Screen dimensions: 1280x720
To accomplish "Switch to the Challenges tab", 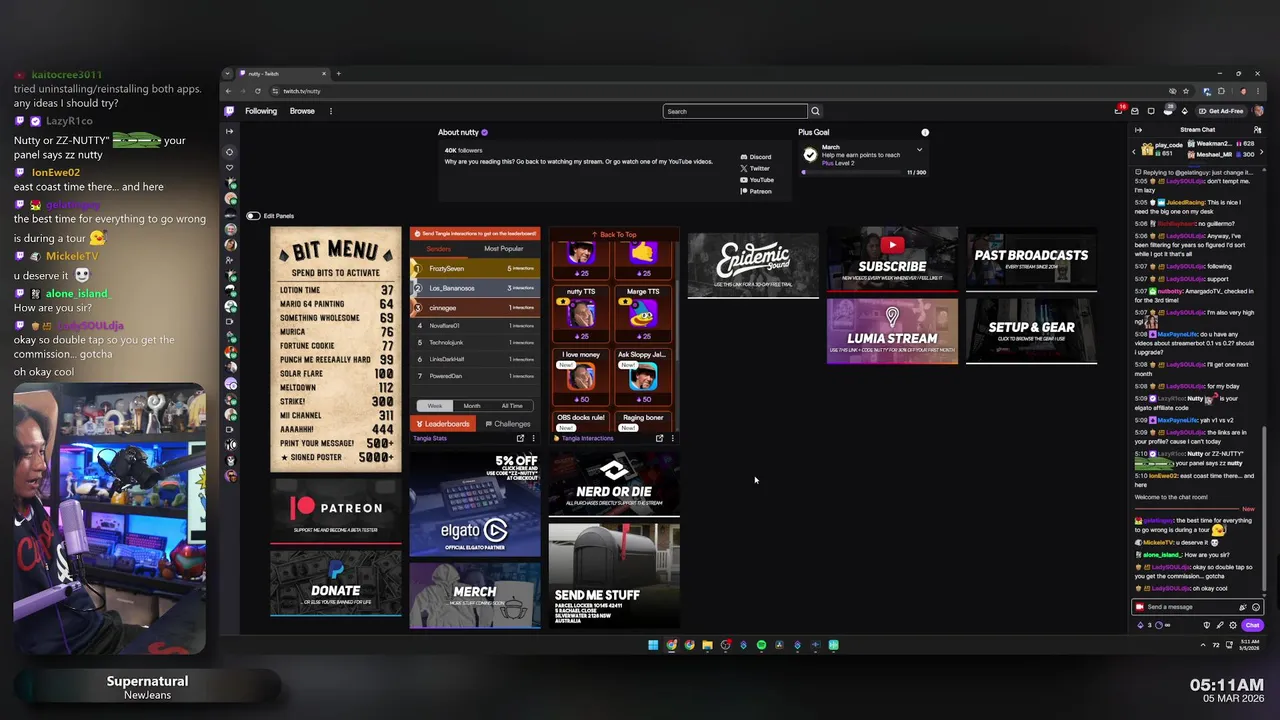I will (x=506, y=424).
